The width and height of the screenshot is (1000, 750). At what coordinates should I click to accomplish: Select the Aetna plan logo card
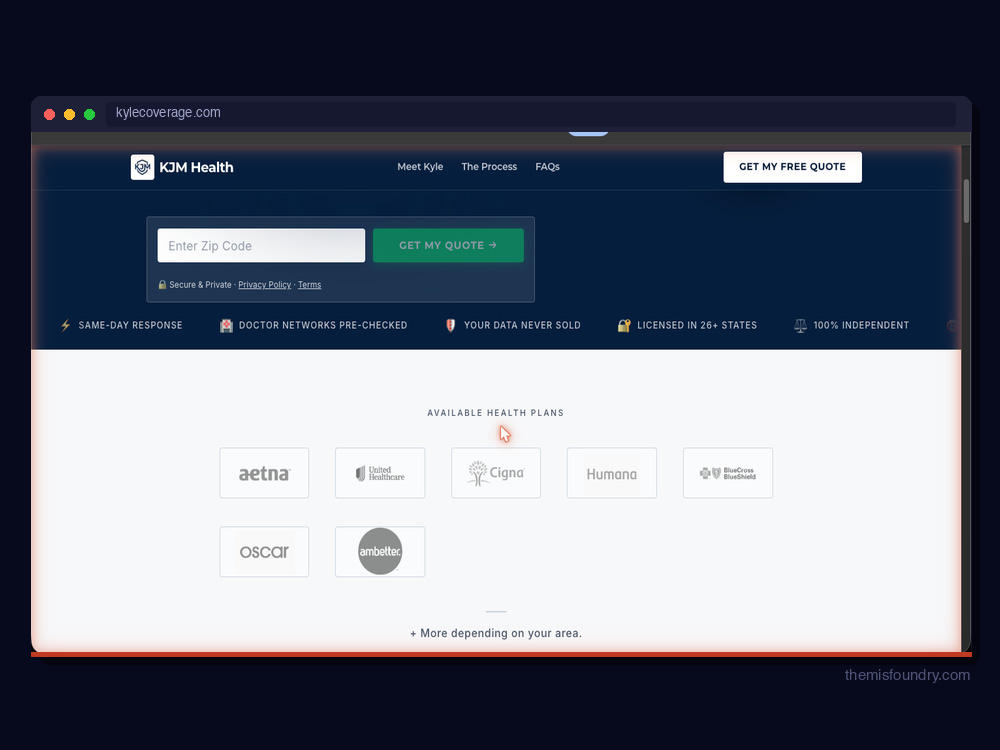pos(264,473)
